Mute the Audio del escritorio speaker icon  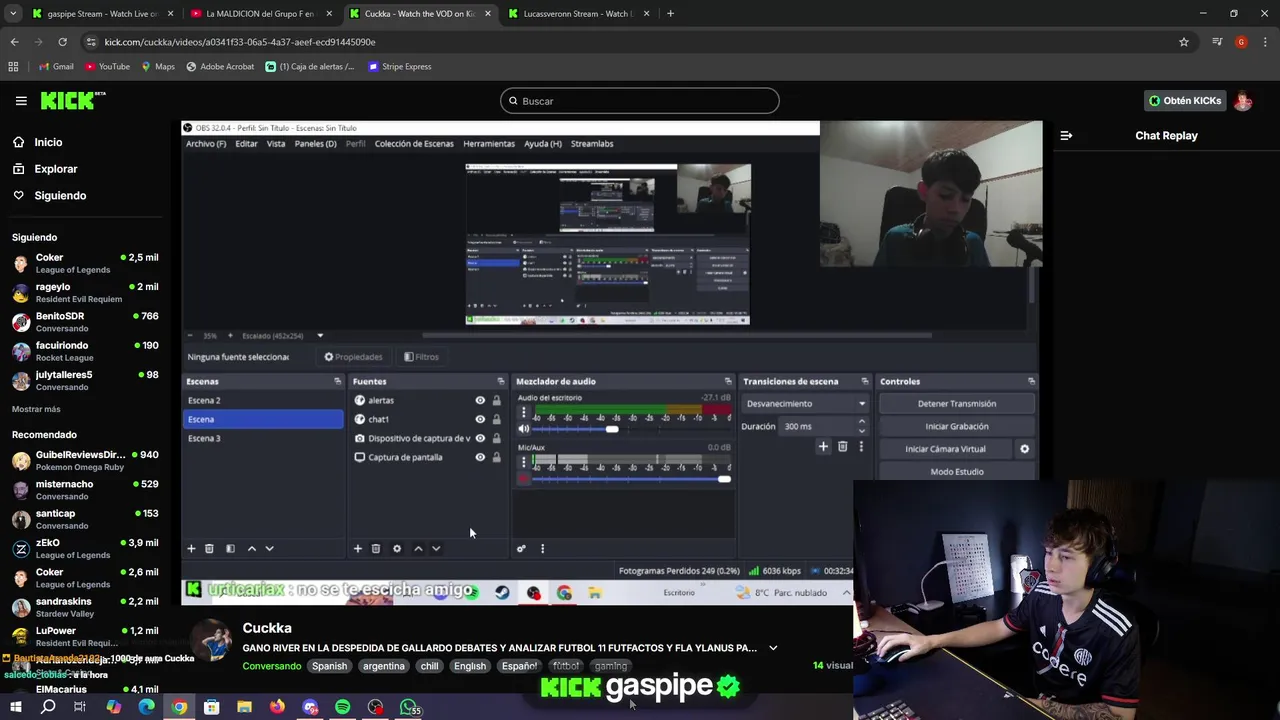[x=523, y=428]
